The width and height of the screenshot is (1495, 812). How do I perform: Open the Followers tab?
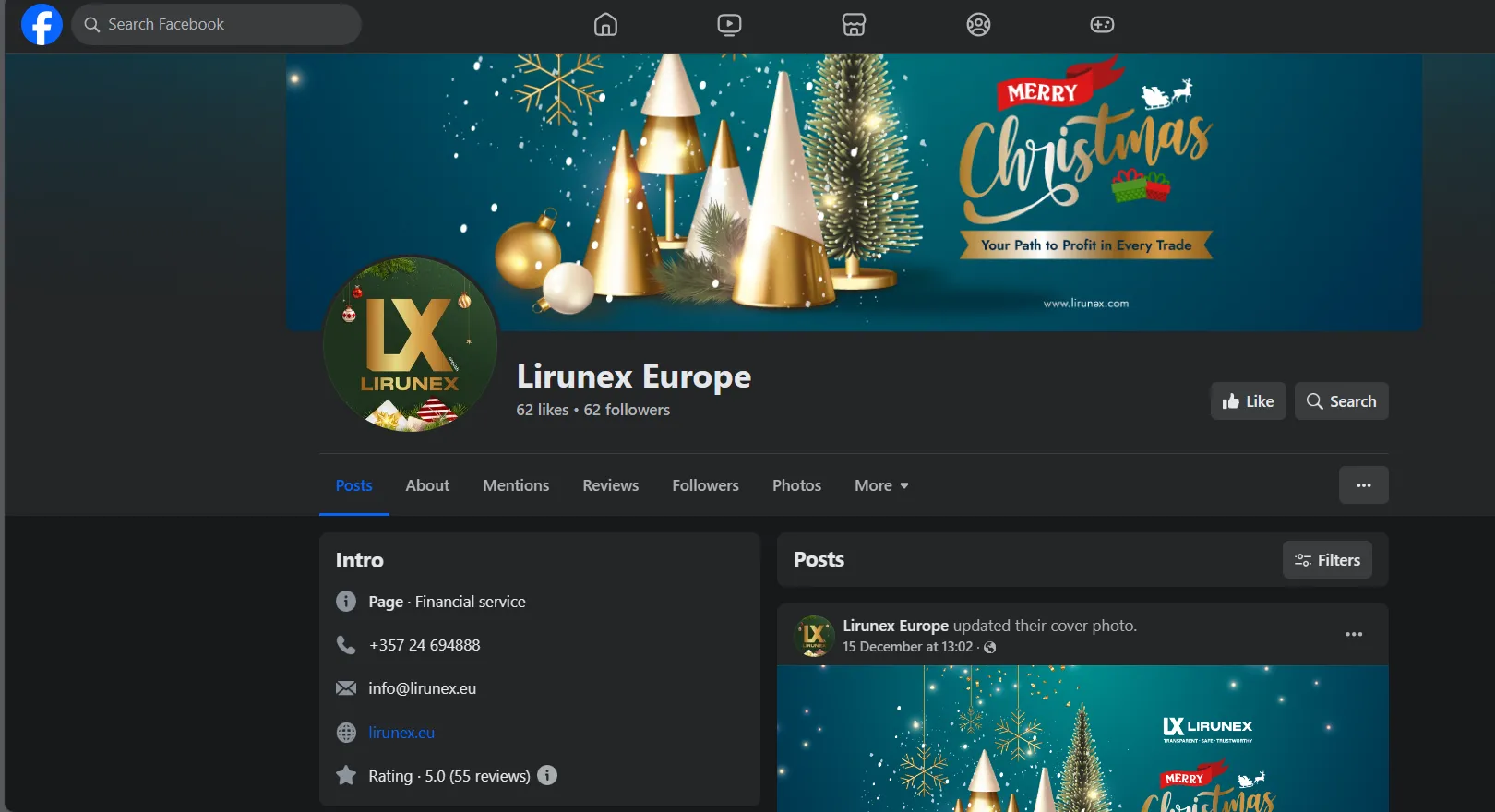click(705, 485)
